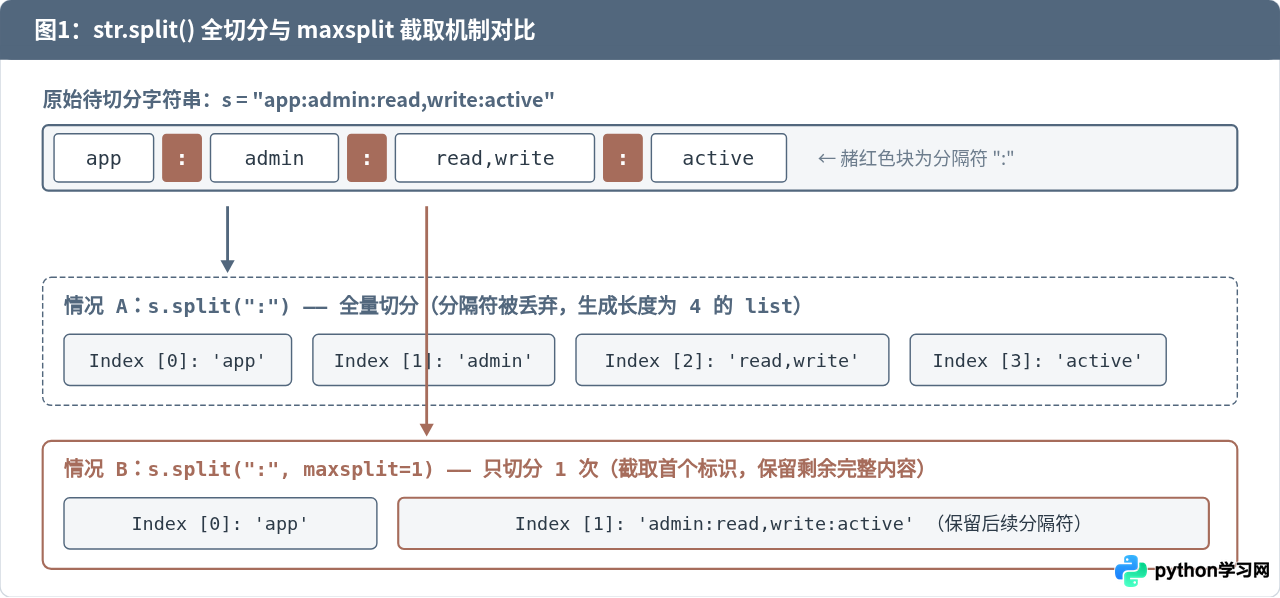Viewport: 1280px width, 598px height.
Task: Select the 'admin' token box in source string
Action: click(274, 158)
